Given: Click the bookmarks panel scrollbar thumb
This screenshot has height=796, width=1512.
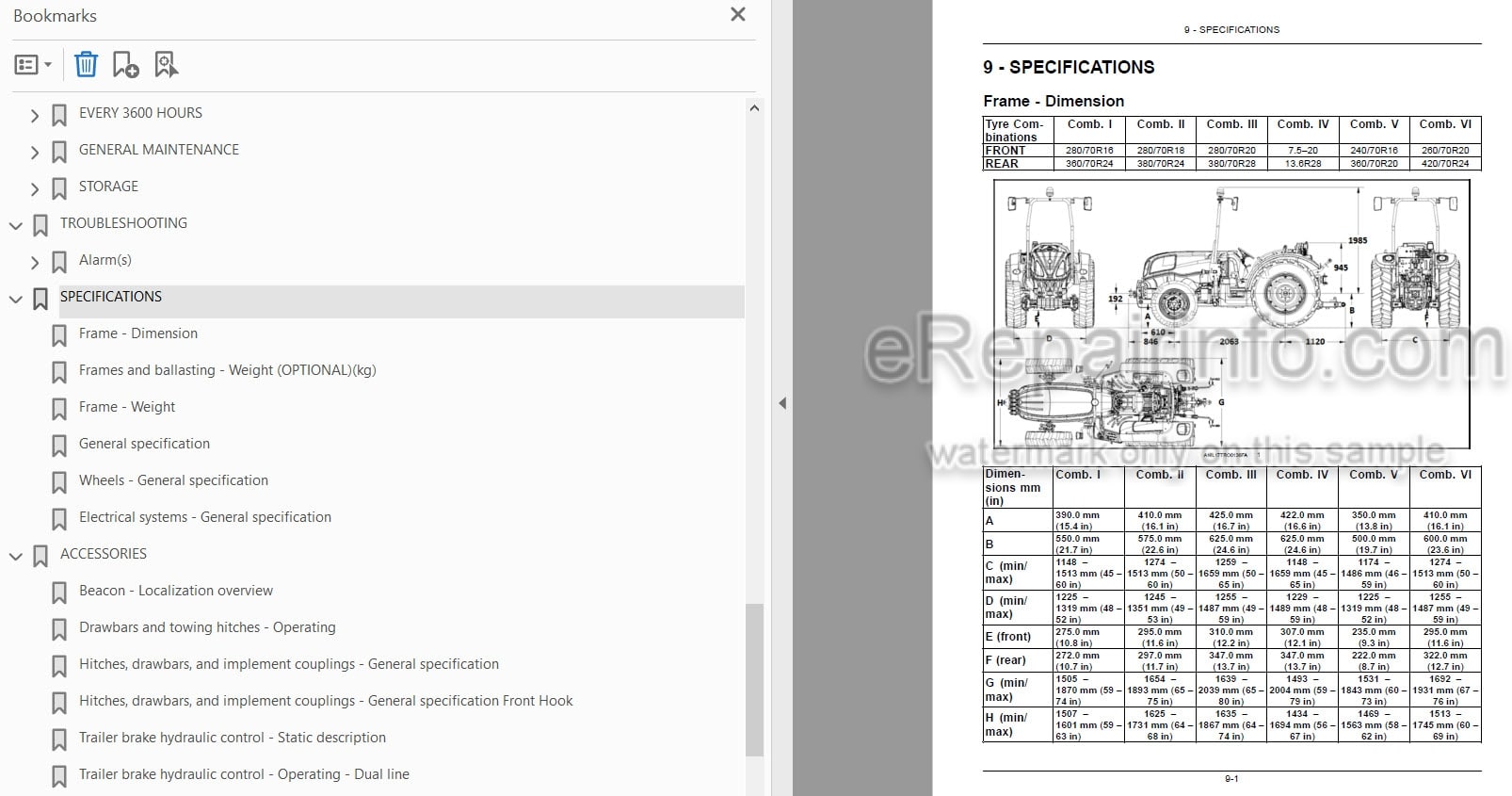Looking at the screenshot, I should pos(754,679).
